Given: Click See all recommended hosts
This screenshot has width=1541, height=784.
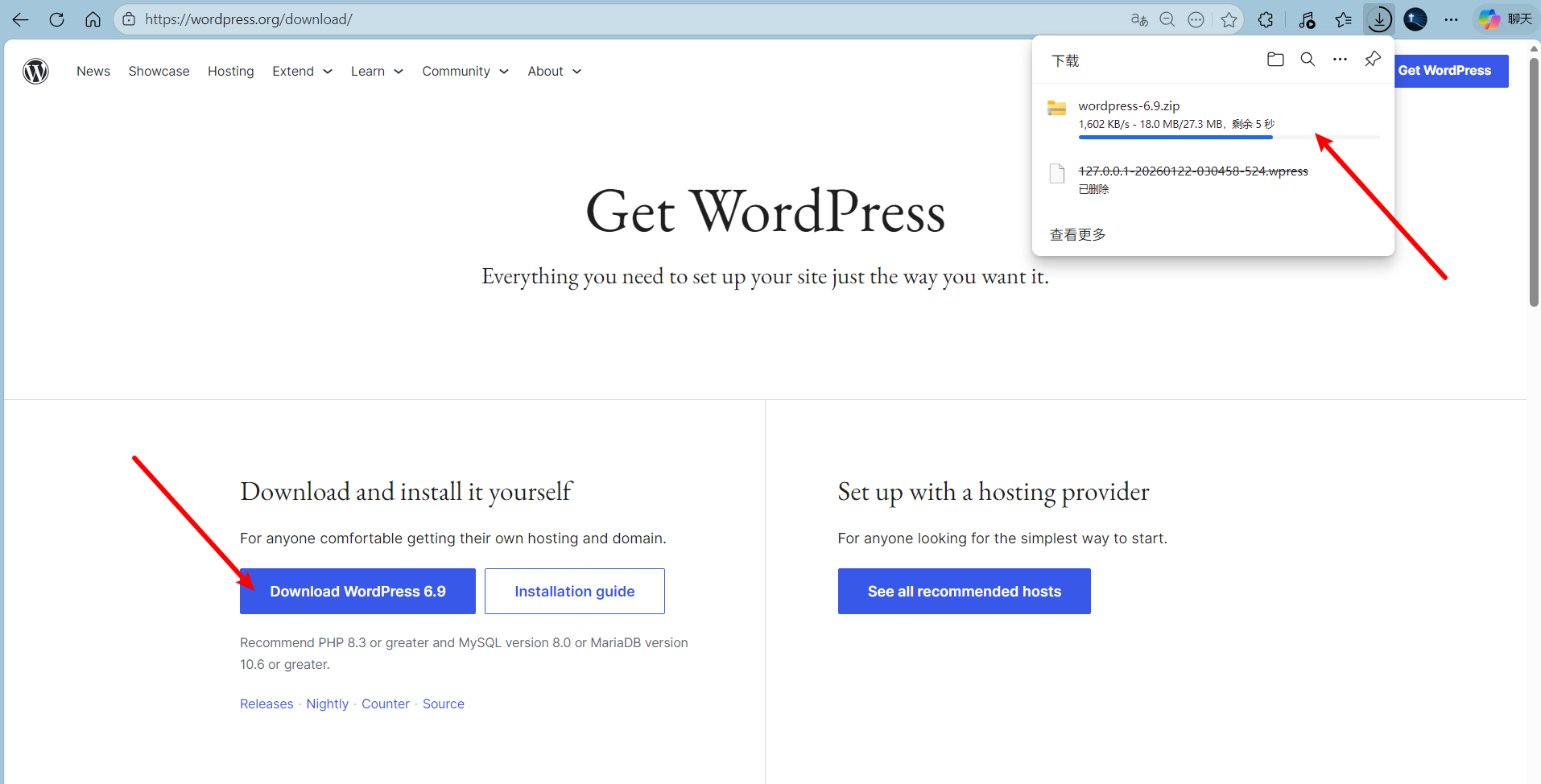Looking at the screenshot, I should 965,592.
